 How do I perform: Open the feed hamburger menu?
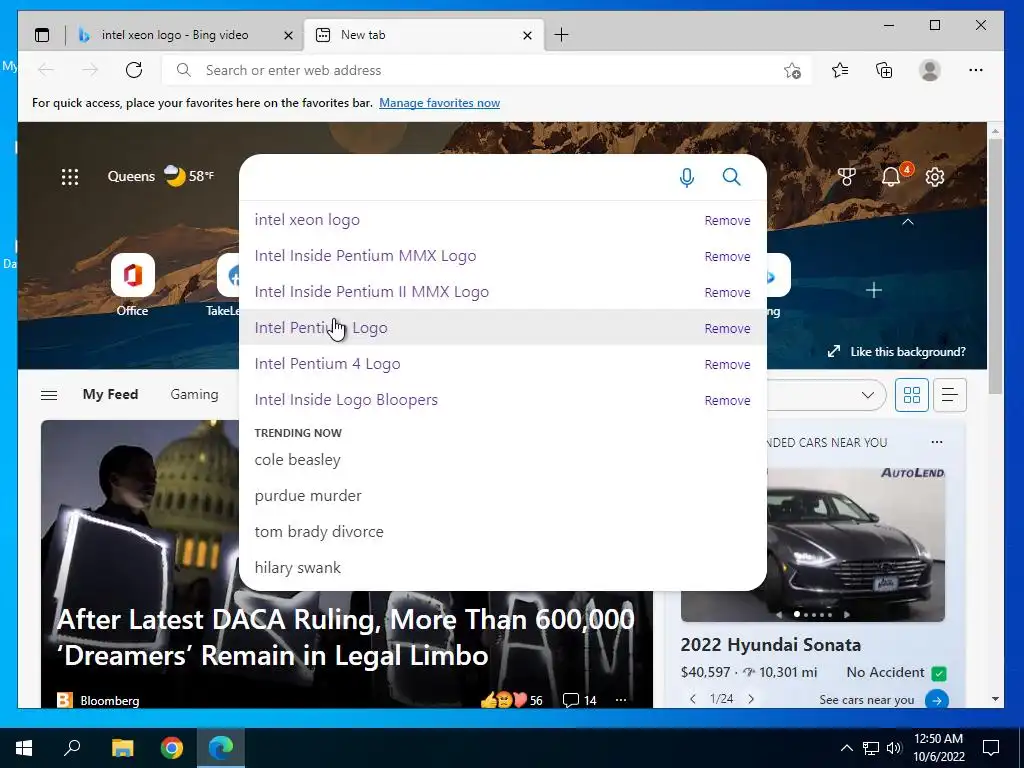[49, 395]
